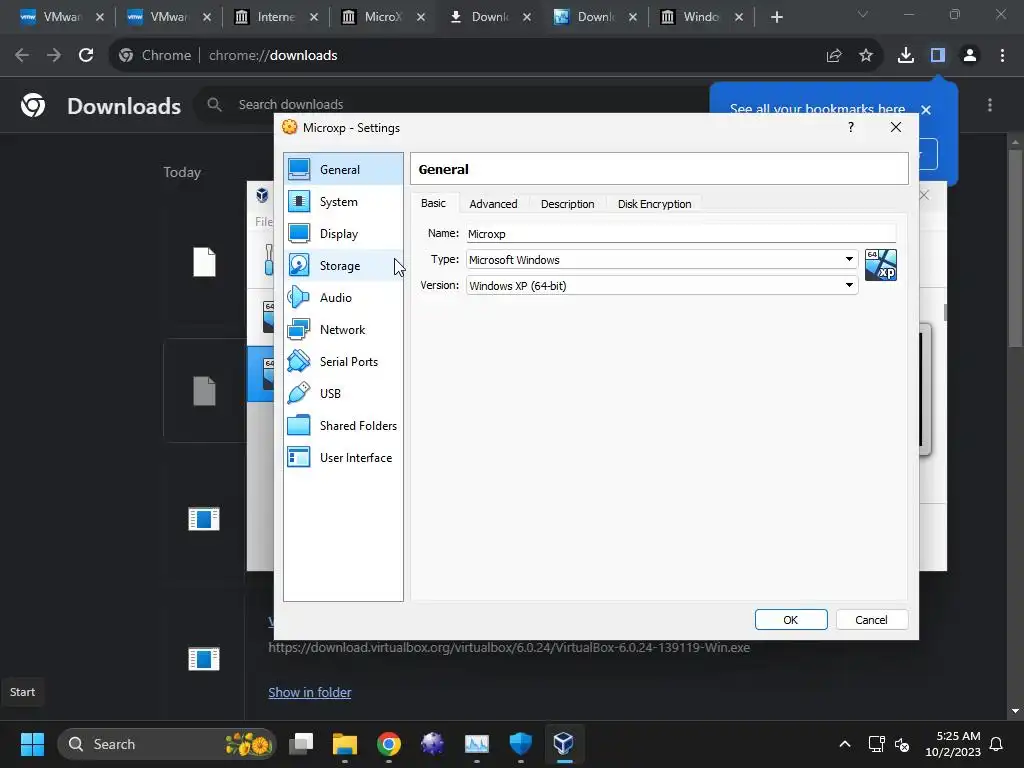Screen dimensions: 1024x768
Task: Bookmark this page with the star icon
Action: 866,56
